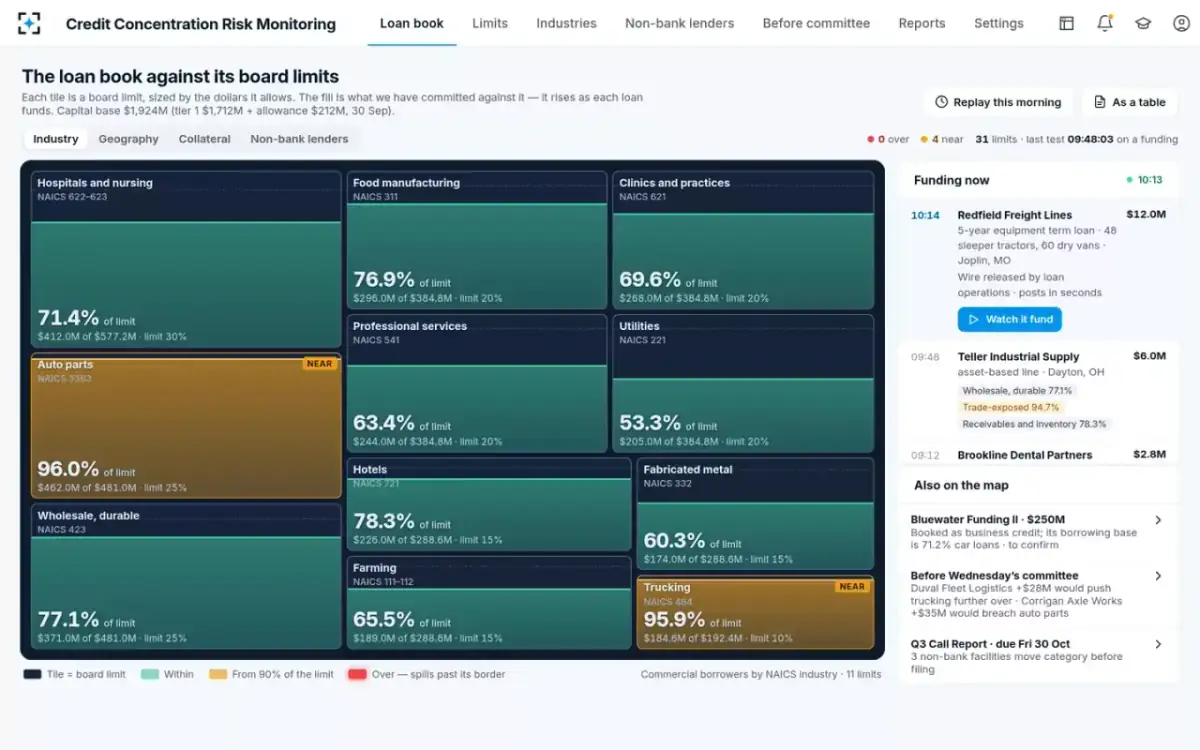This screenshot has height=750, width=1200.
Task: Open the learning cap icon
Action: point(1143,23)
